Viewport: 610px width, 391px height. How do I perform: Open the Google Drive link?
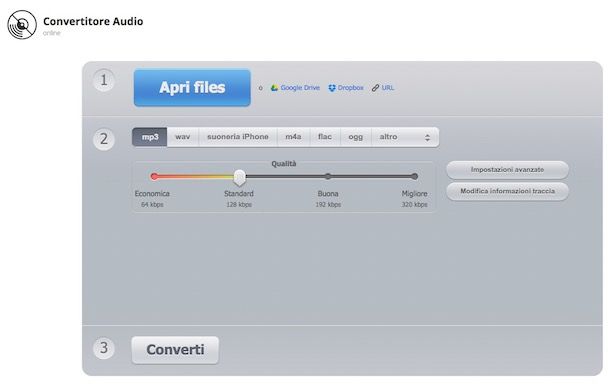(x=300, y=88)
